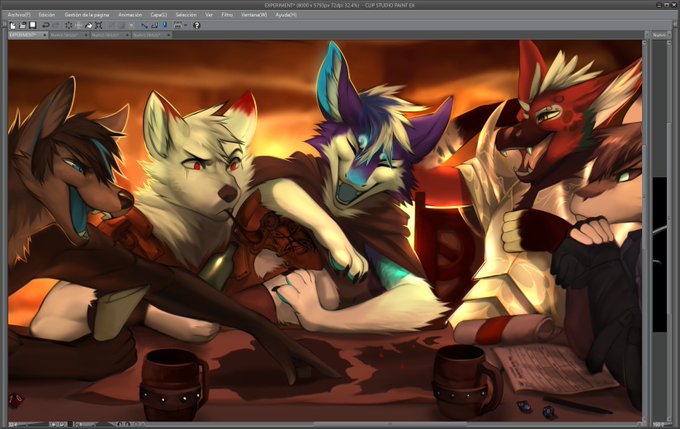Click the Fill bucket toolbar icon

pyautogui.click(x=88, y=26)
